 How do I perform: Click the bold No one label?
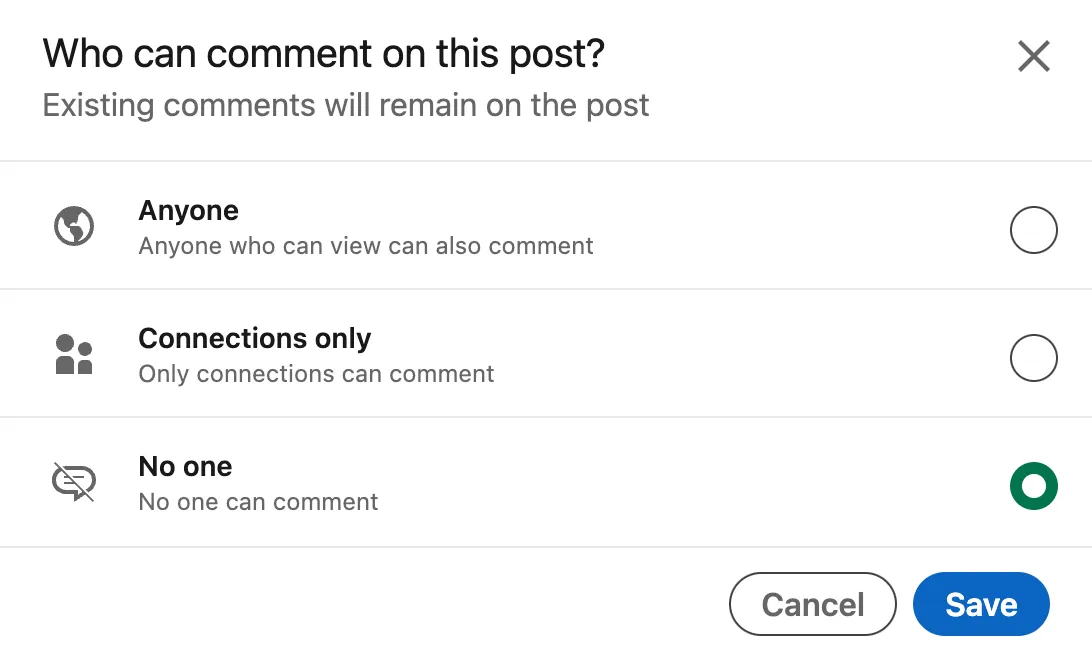[185, 467]
